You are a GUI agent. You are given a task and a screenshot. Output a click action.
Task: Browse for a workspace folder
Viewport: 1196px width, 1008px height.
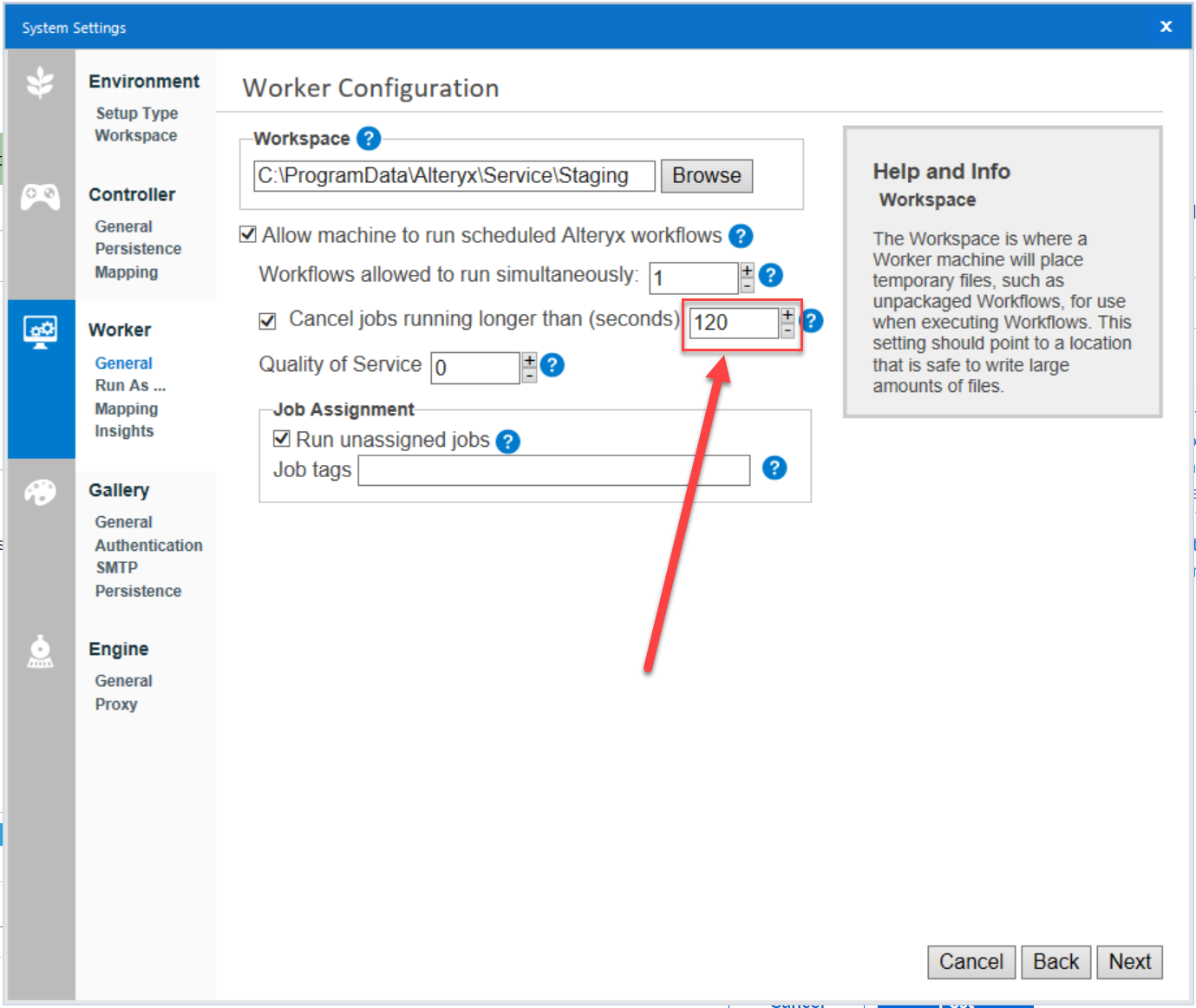[x=706, y=175]
